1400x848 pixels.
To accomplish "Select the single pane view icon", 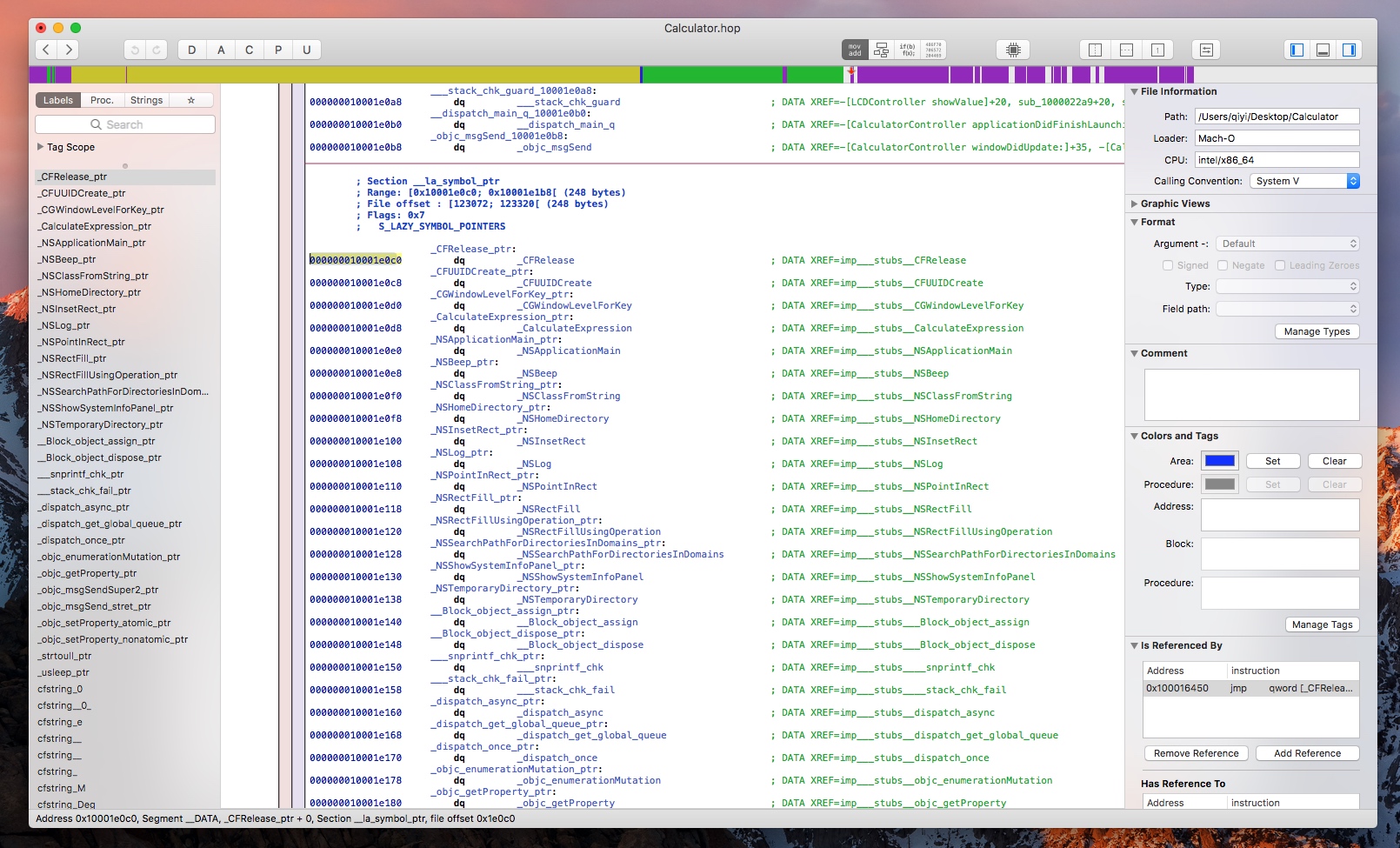I will point(1158,50).
